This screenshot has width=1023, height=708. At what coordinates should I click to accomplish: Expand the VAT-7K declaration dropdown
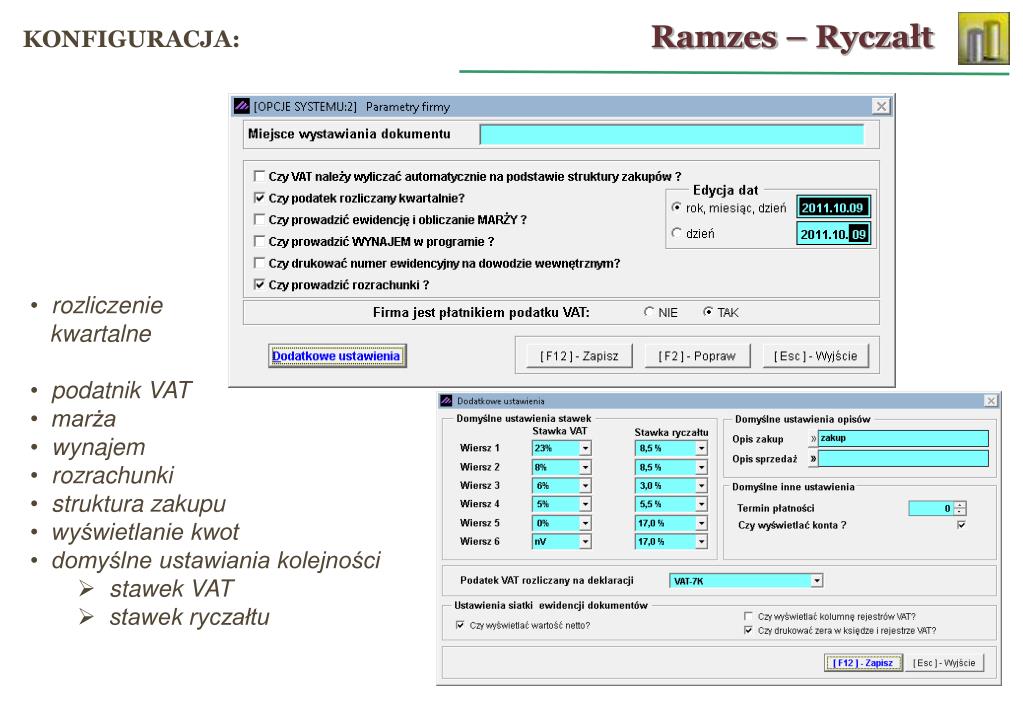[817, 581]
